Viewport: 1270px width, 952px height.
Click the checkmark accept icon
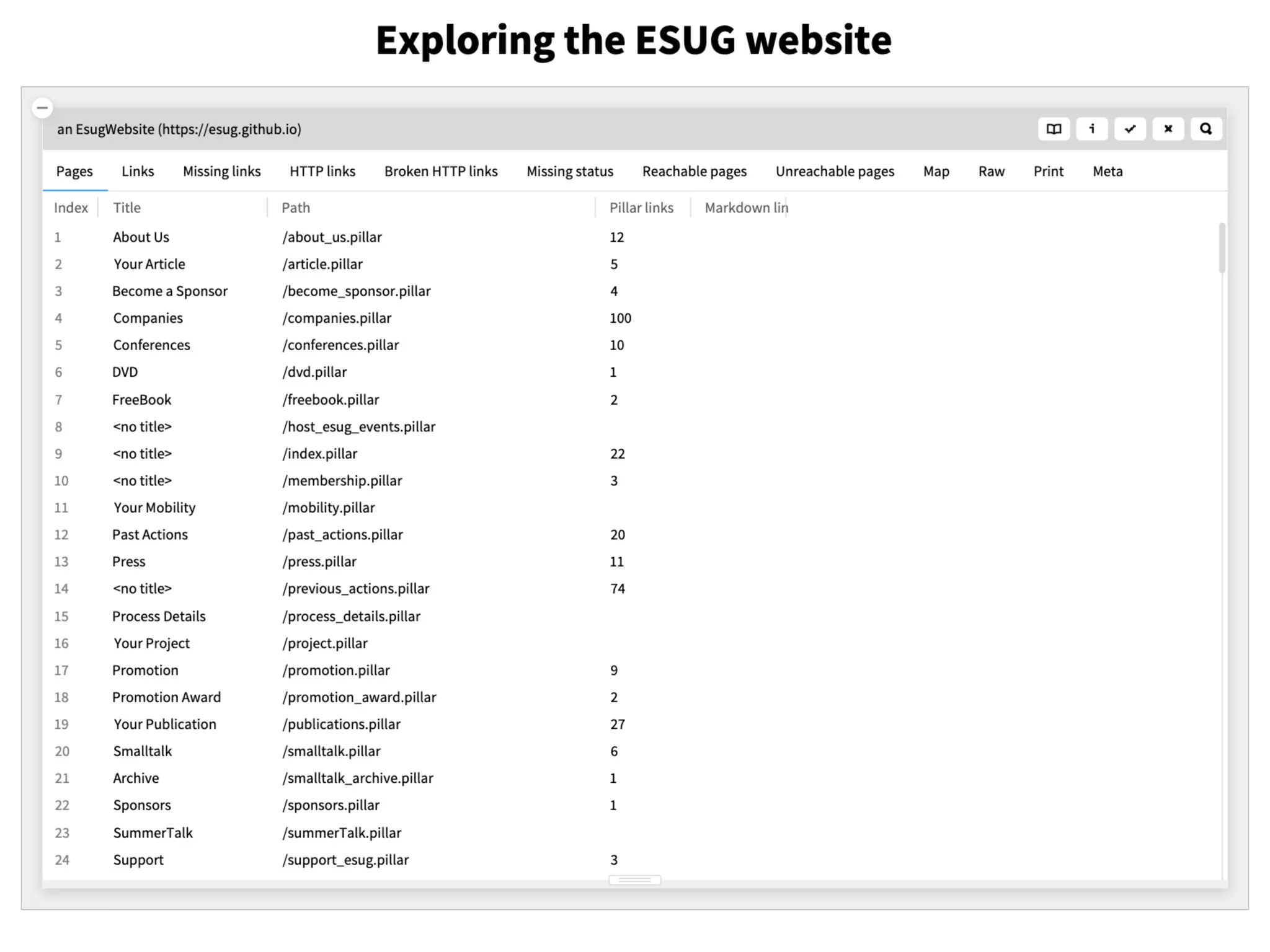(1130, 129)
